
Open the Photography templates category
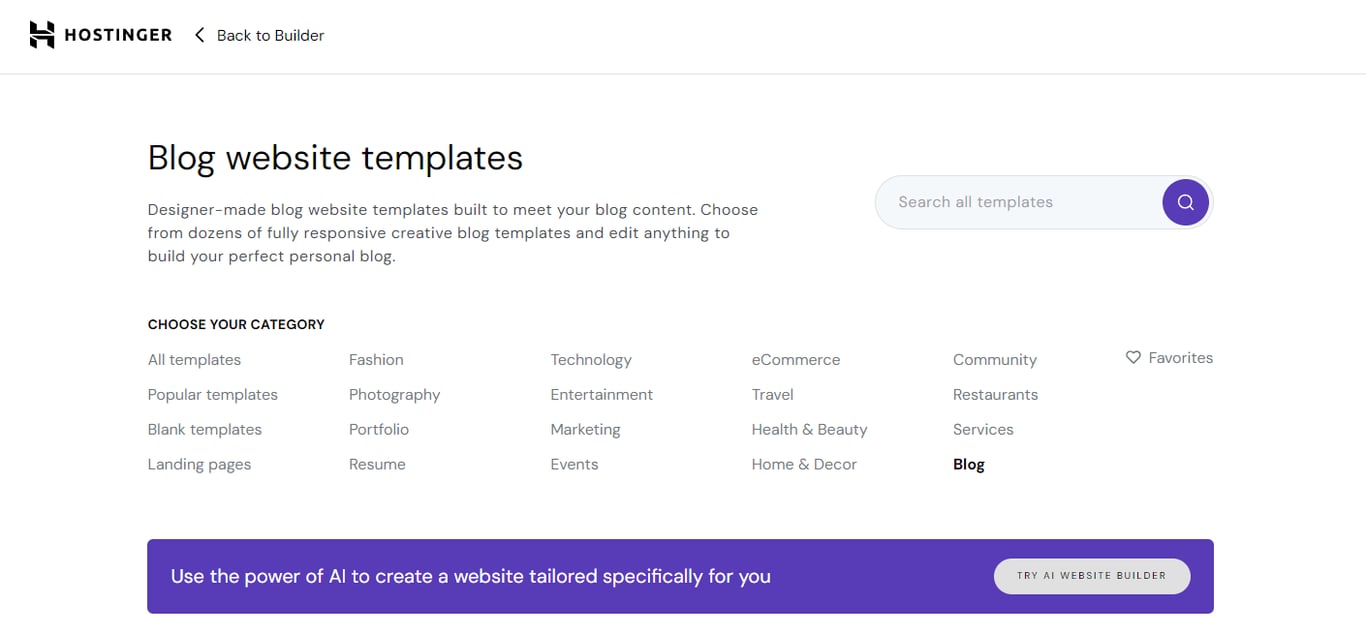(x=394, y=394)
